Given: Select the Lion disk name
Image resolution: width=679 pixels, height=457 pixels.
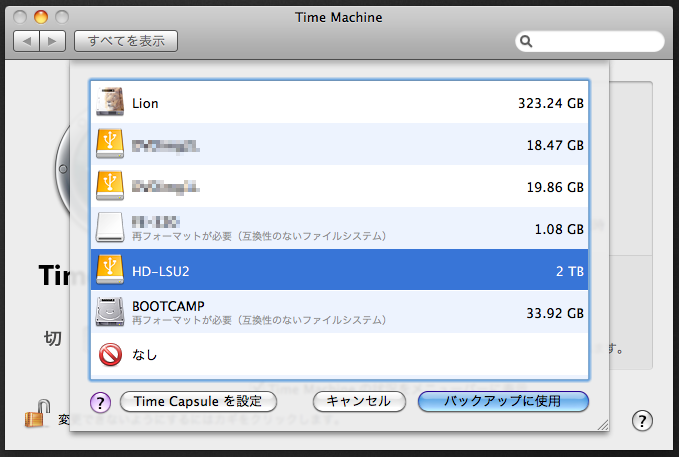Looking at the screenshot, I should [146, 103].
